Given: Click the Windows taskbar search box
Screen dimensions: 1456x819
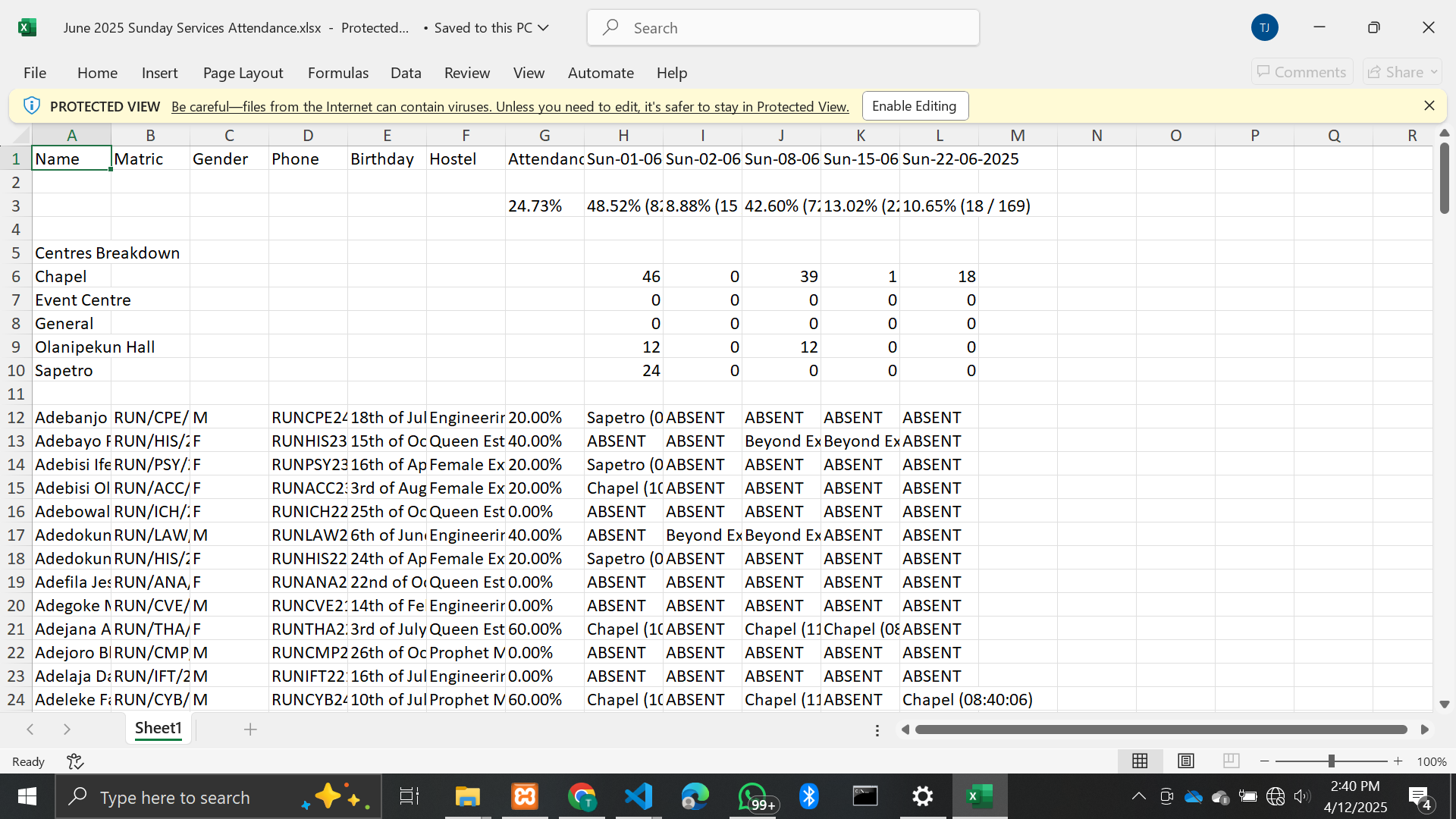Looking at the screenshot, I should pos(218,796).
